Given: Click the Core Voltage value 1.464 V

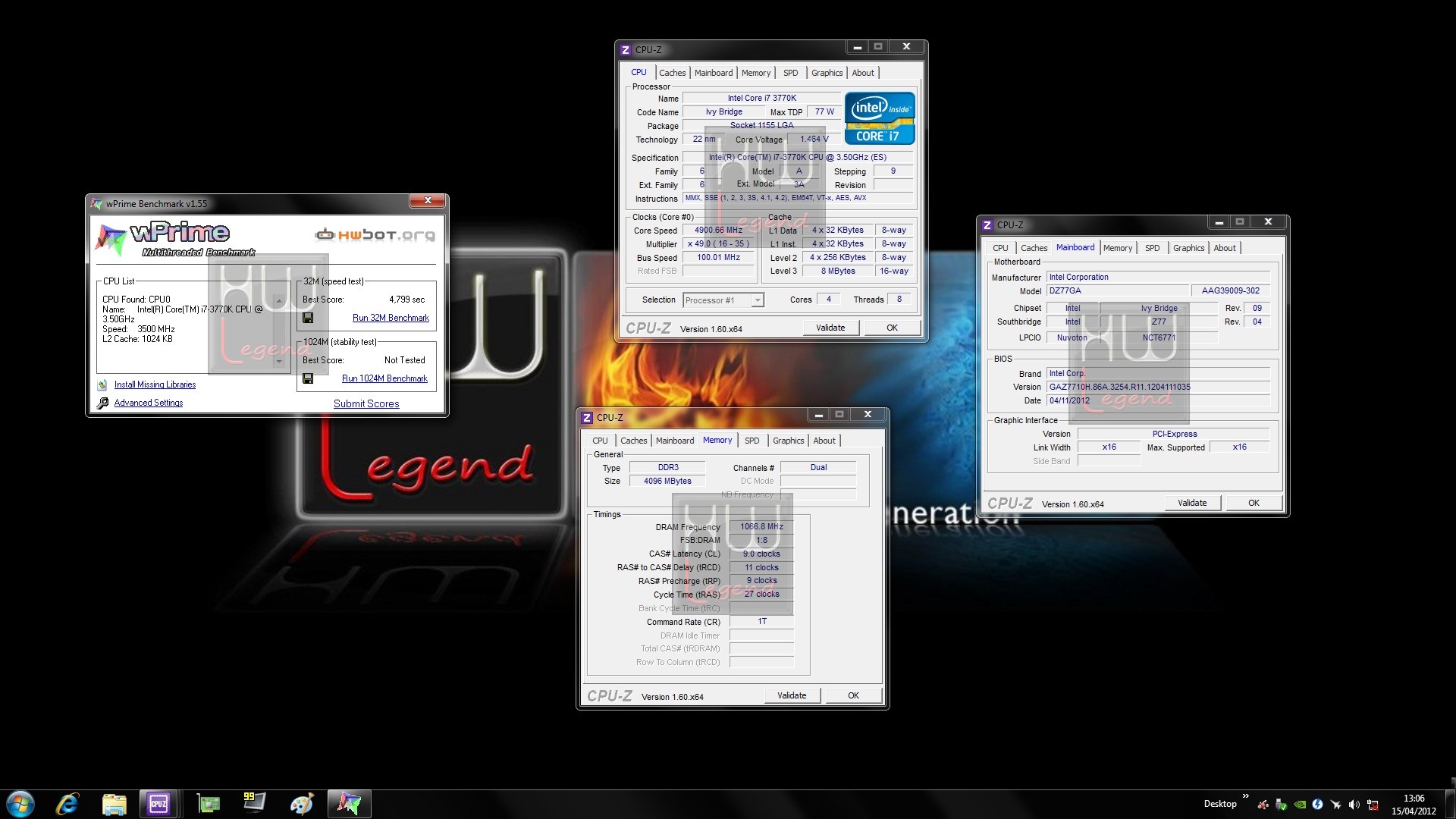Looking at the screenshot, I should click(x=813, y=140).
